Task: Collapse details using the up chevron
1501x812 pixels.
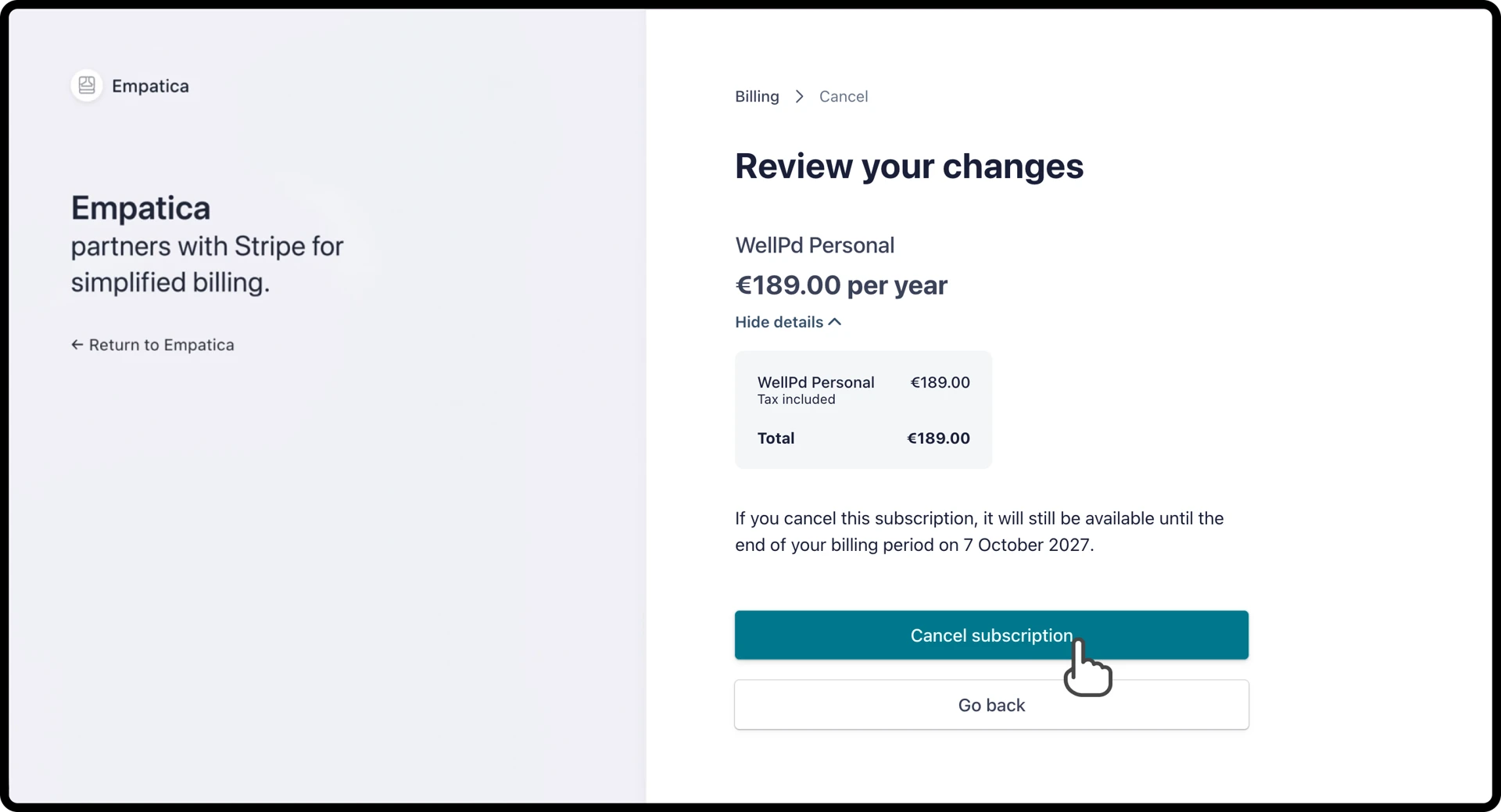Action: pos(835,321)
